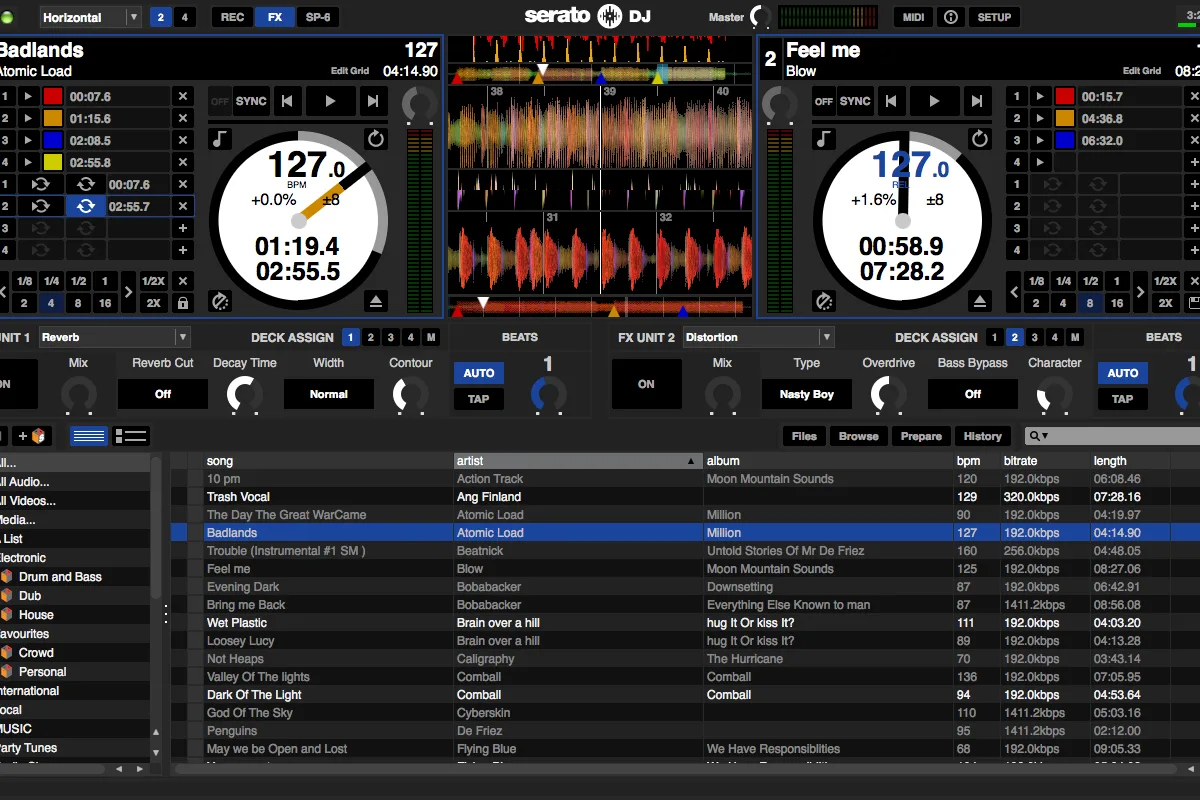
Task: Switch library to album art list view
Action: [130, 436]
